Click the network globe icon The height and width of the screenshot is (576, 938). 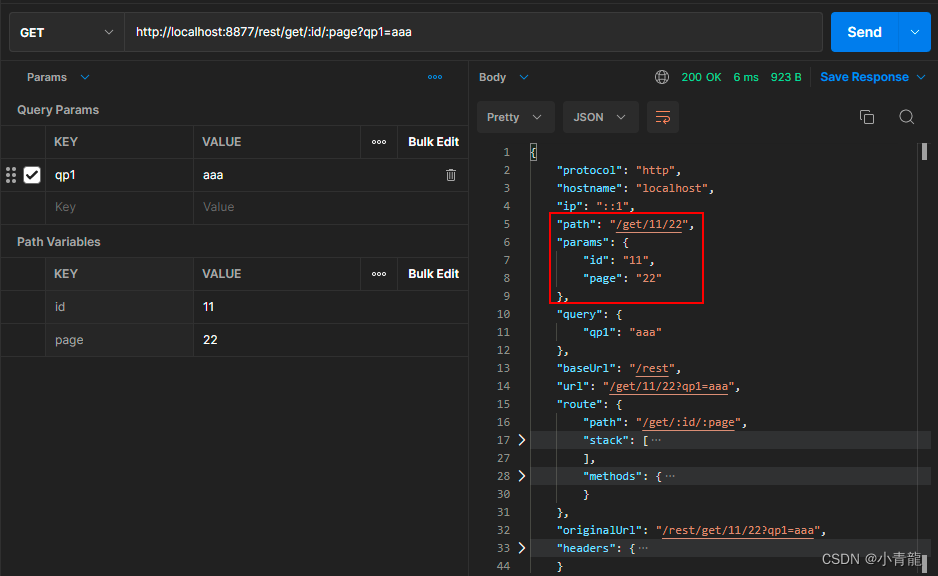point(662,77)
